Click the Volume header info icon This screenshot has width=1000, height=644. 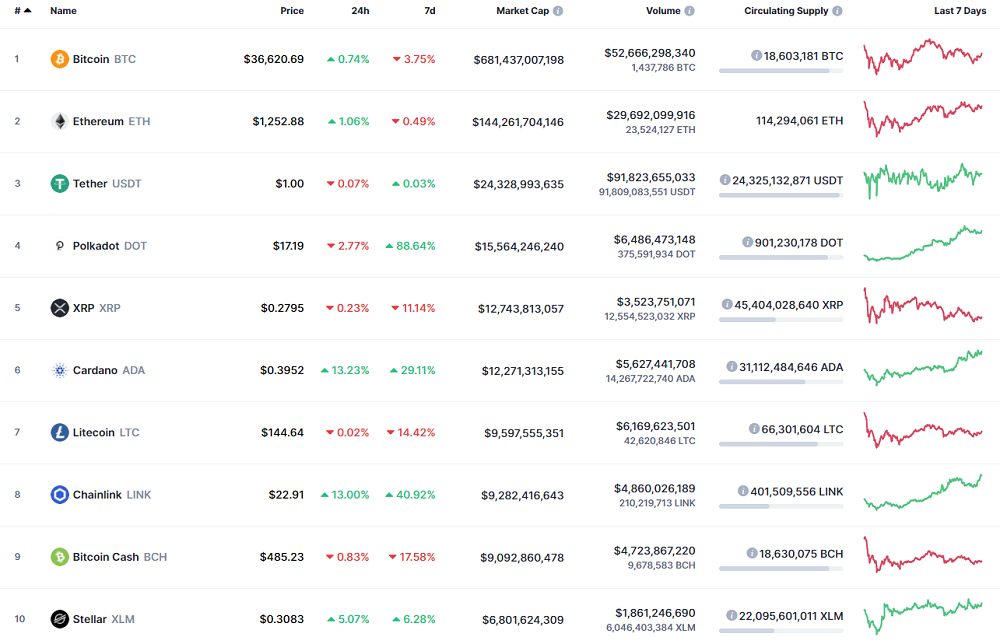coord(689,11)
